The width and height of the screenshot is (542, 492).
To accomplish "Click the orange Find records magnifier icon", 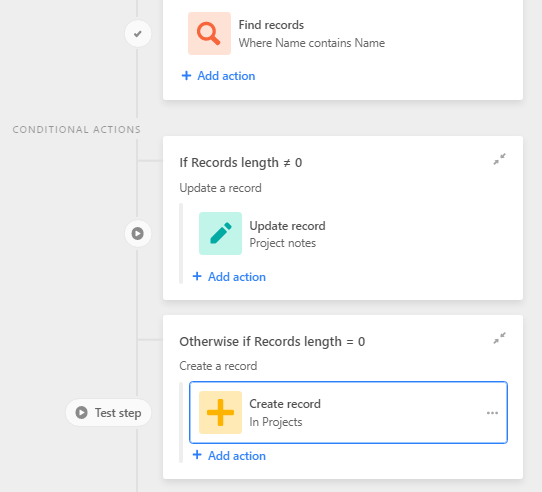I will click(x=209, y=34).
